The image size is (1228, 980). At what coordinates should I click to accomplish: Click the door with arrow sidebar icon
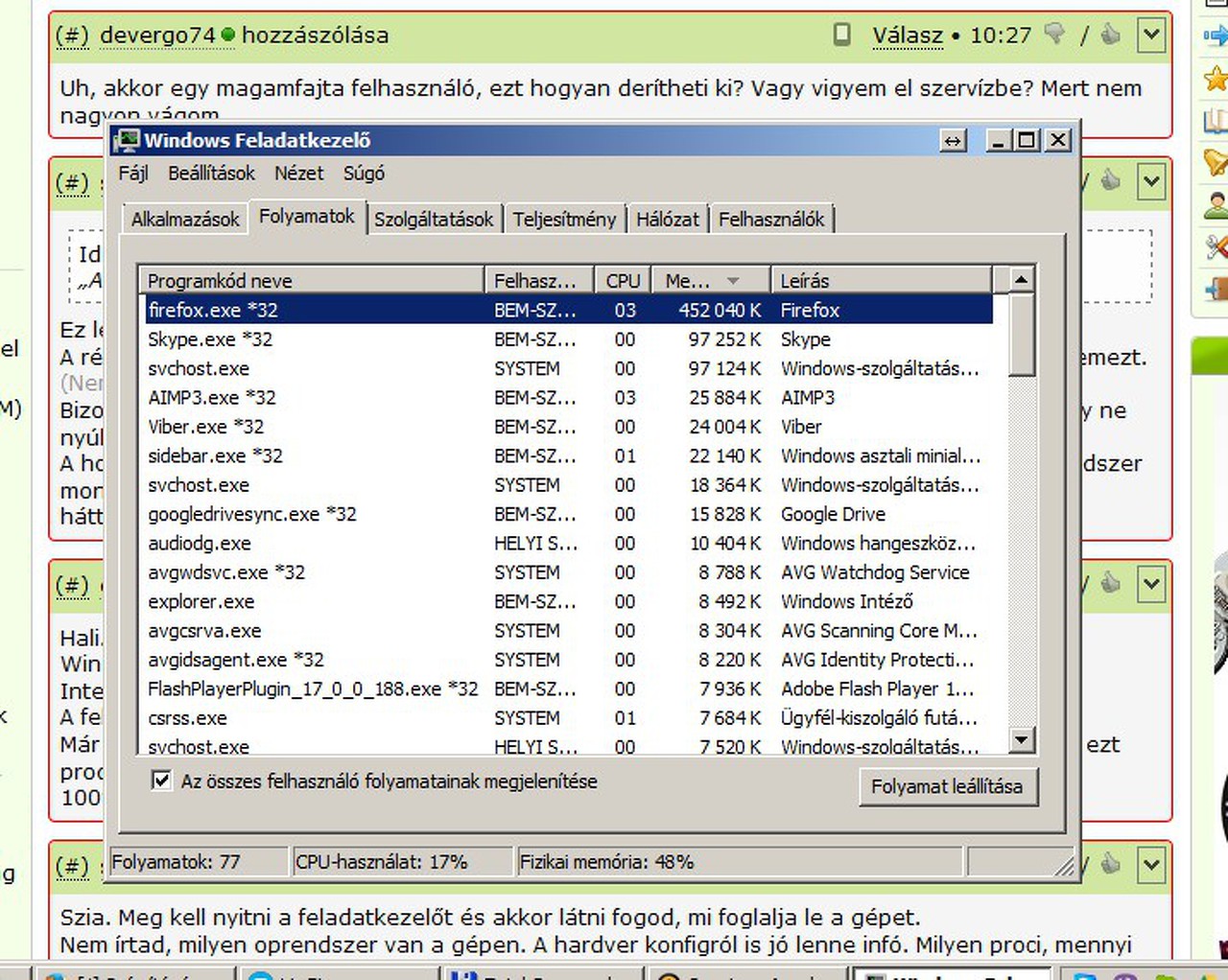1216,289
